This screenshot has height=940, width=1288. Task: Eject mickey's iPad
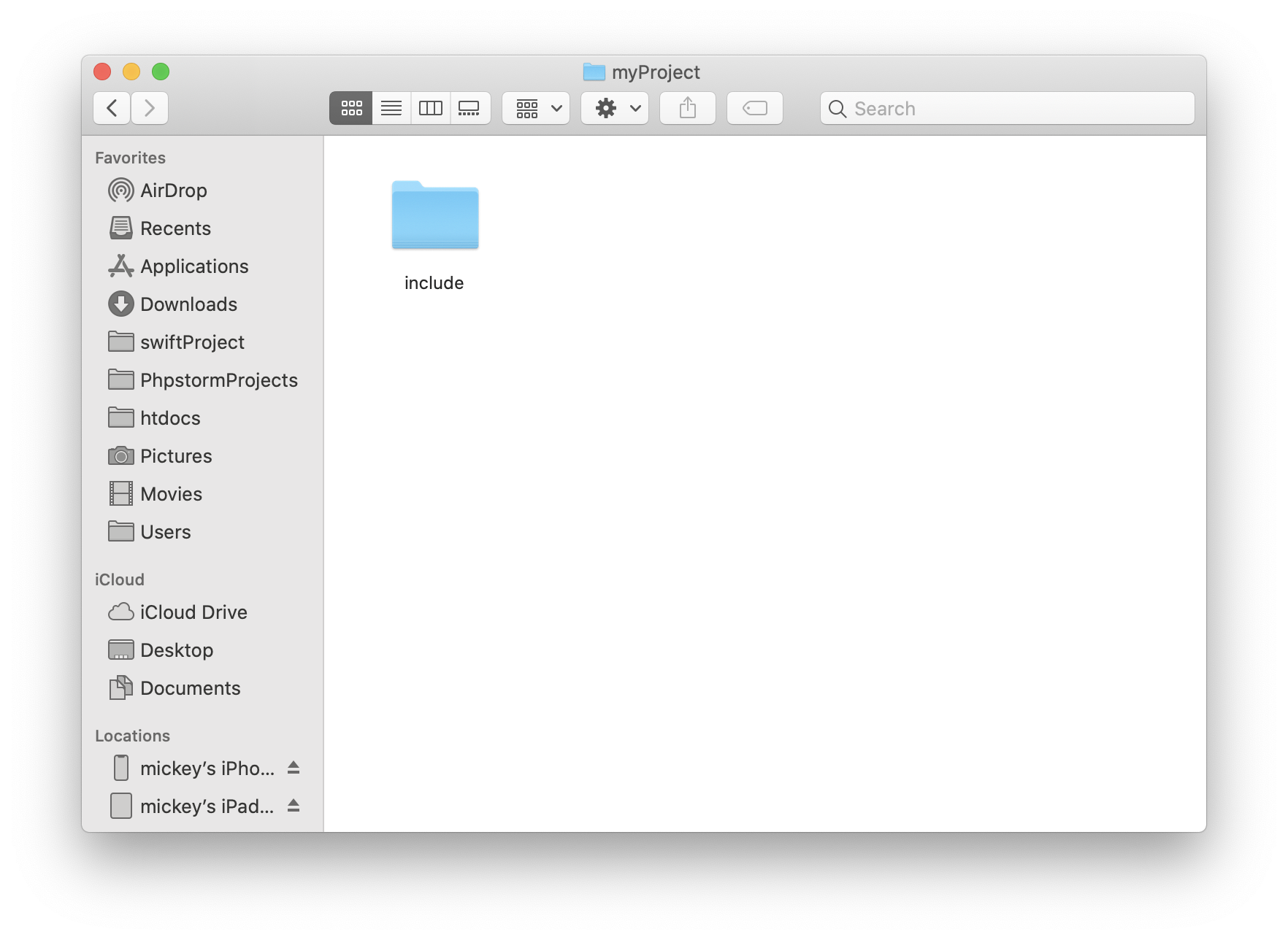294,806
